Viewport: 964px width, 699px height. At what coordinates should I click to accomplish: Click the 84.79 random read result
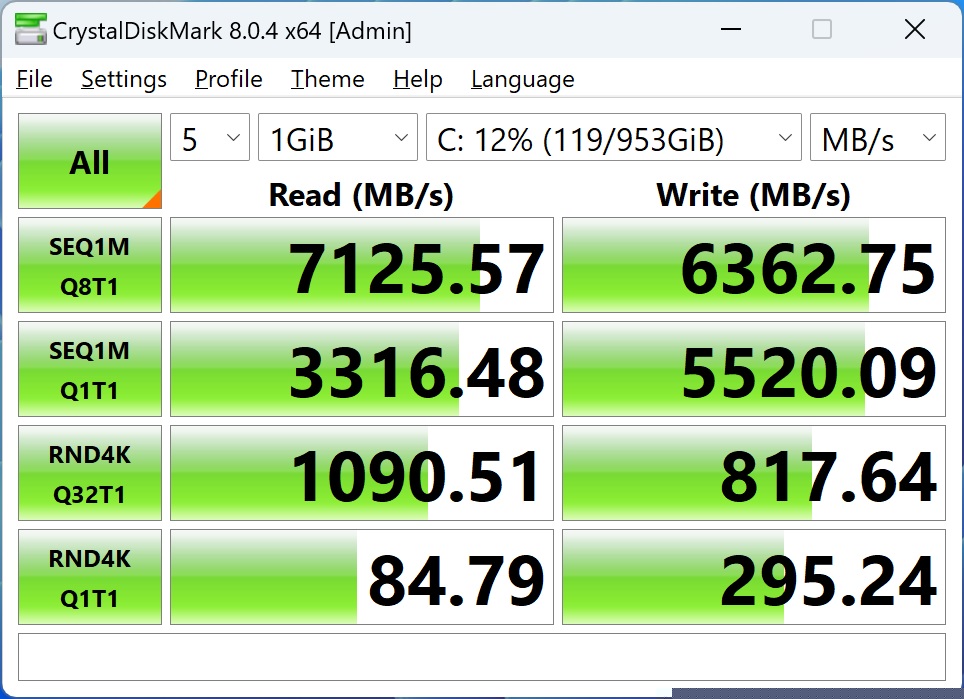coord(362,577)
